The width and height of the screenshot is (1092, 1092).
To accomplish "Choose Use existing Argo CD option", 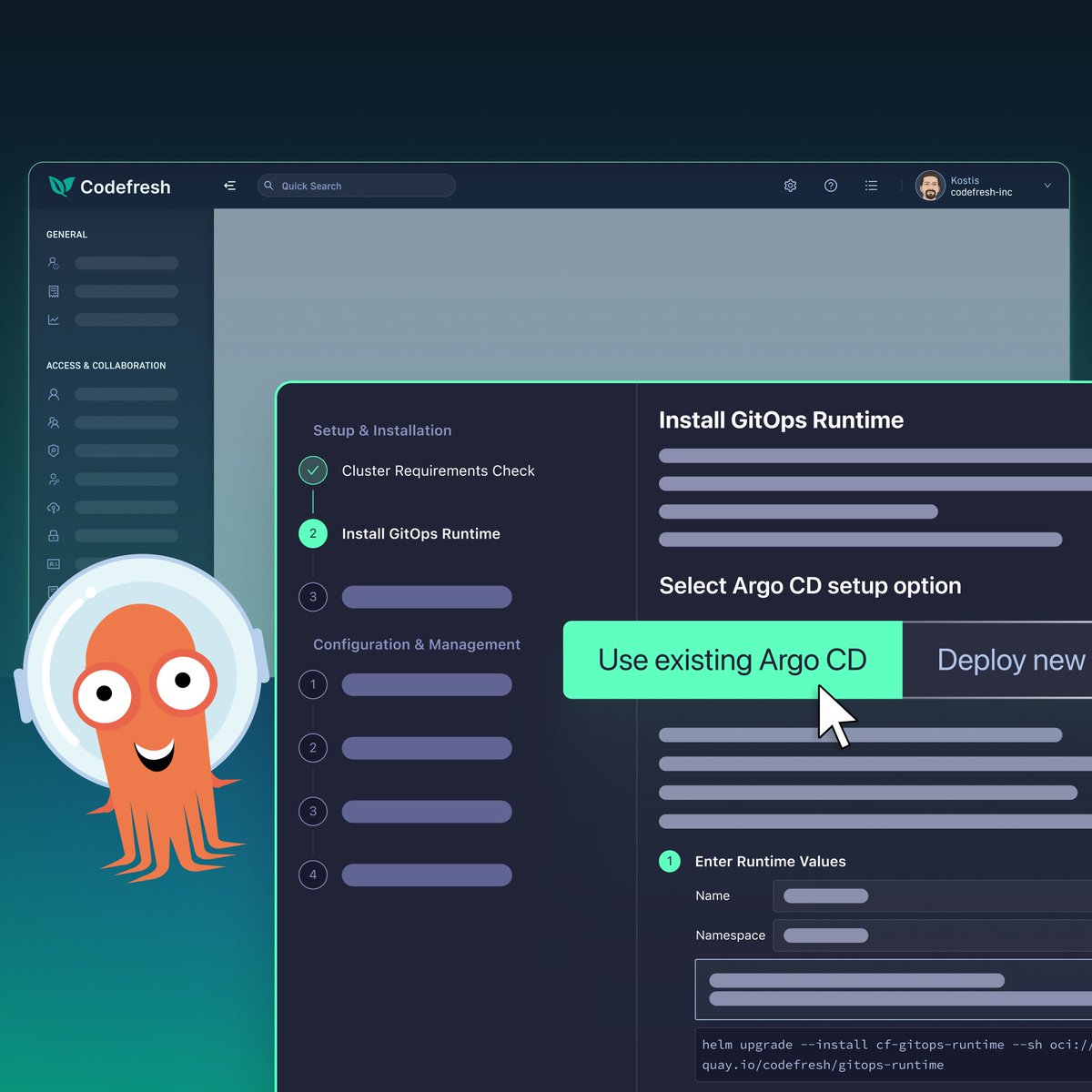I will 733,660.
